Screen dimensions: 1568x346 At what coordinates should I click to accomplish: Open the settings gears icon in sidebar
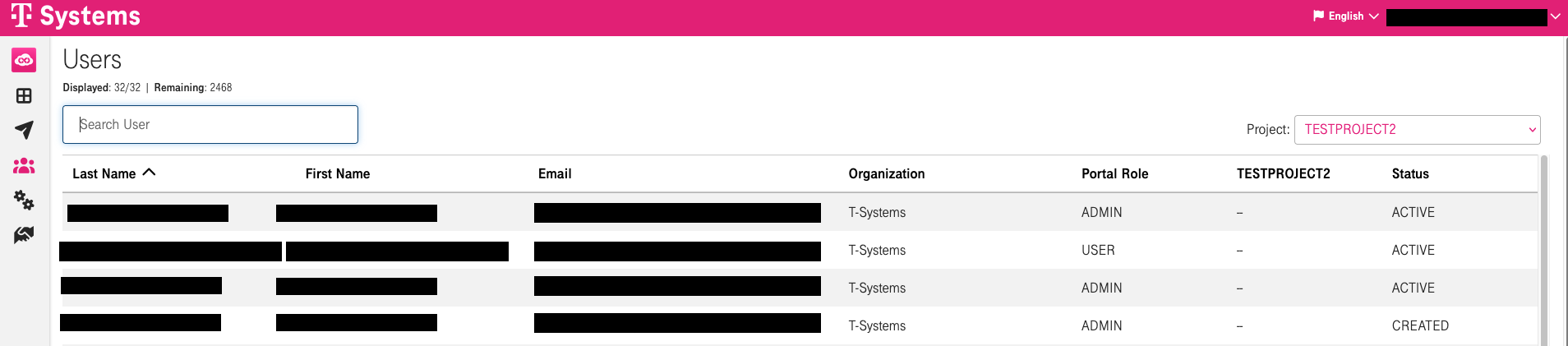click(24, 200)
